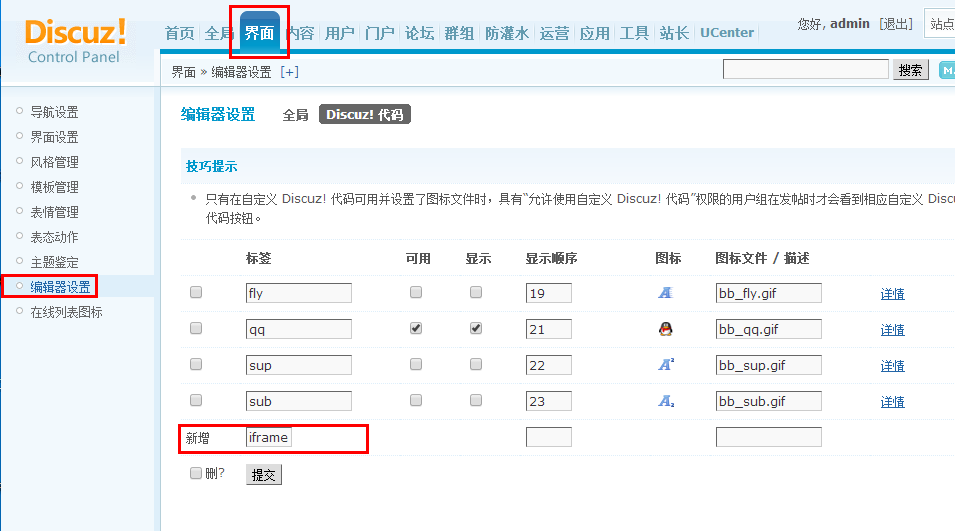Click the 提交 submit button
955x531 pixels.
click(264, 474)
